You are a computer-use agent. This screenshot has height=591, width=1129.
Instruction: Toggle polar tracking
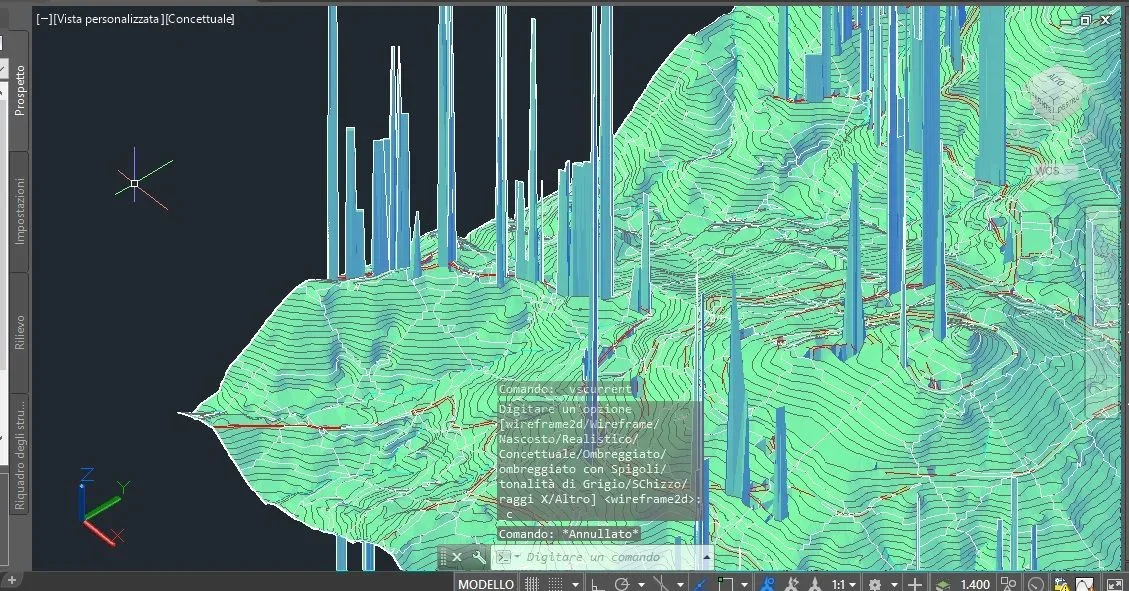click(622, 584)
